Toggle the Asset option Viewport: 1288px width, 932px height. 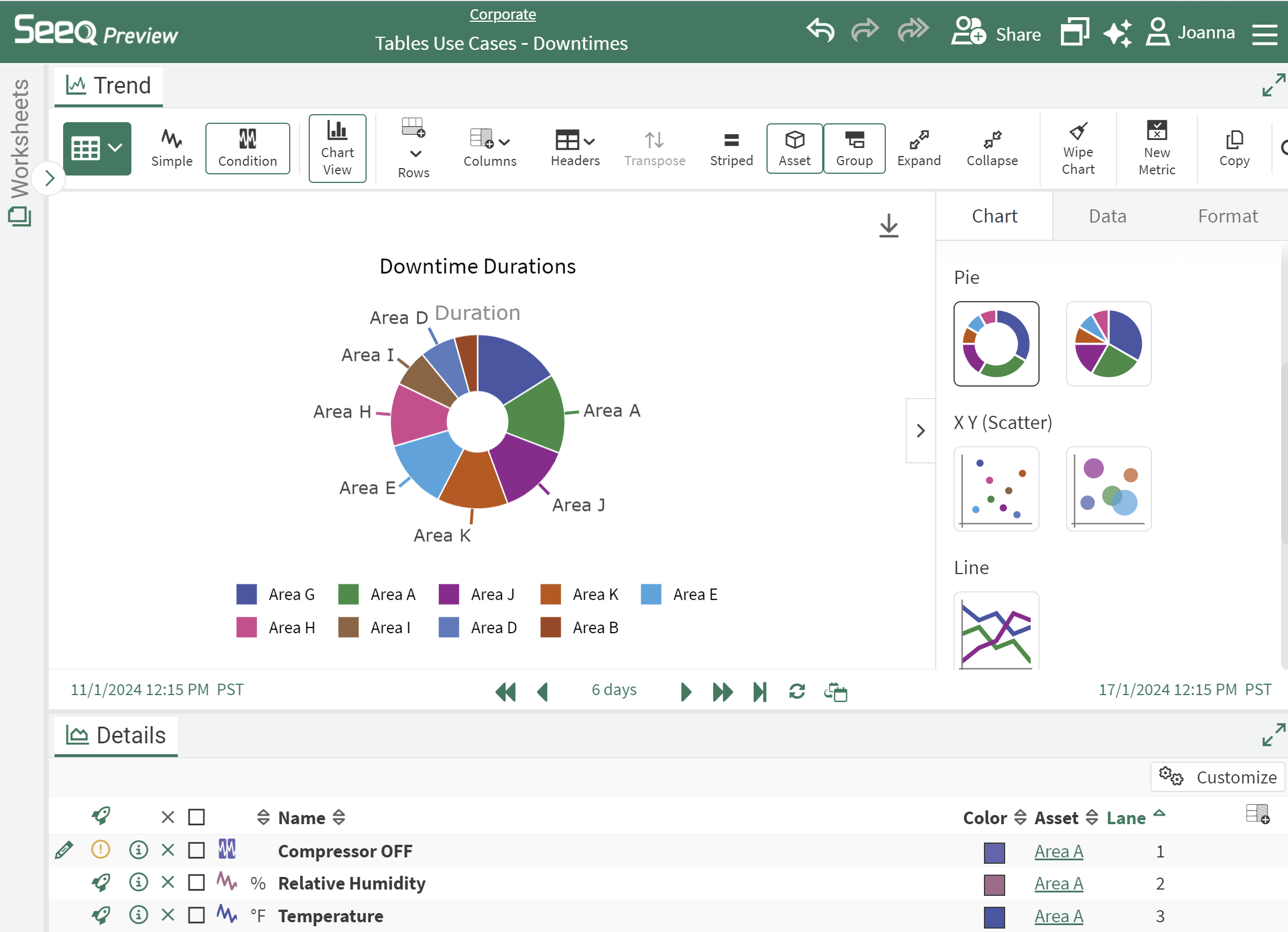tap(795, 149)
